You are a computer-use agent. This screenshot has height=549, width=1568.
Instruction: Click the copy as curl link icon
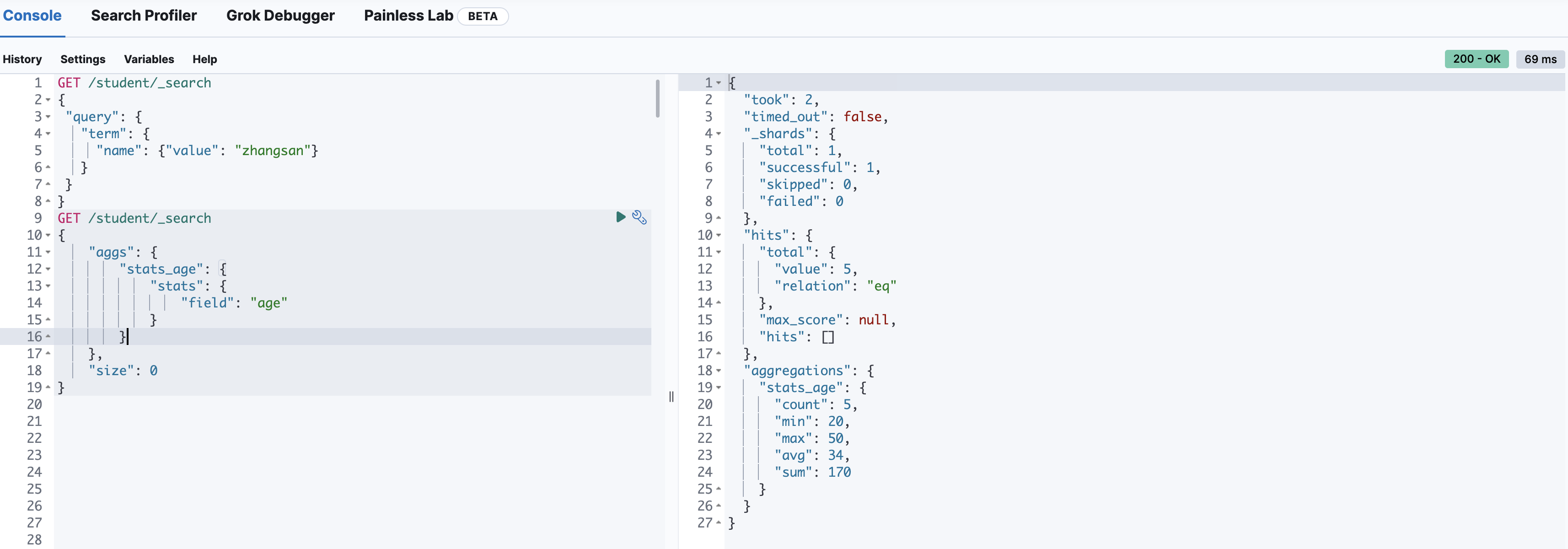coord(640,218)
